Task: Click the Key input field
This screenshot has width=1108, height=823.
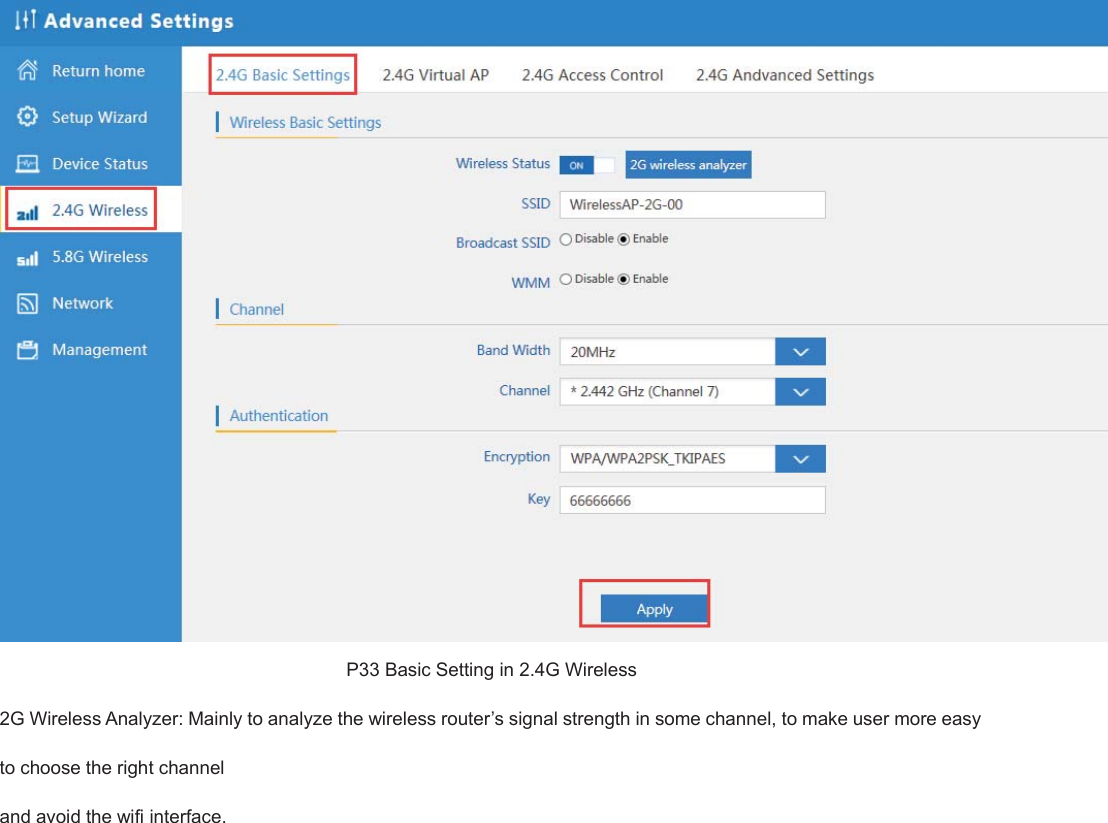Action: tap(692, 500)
